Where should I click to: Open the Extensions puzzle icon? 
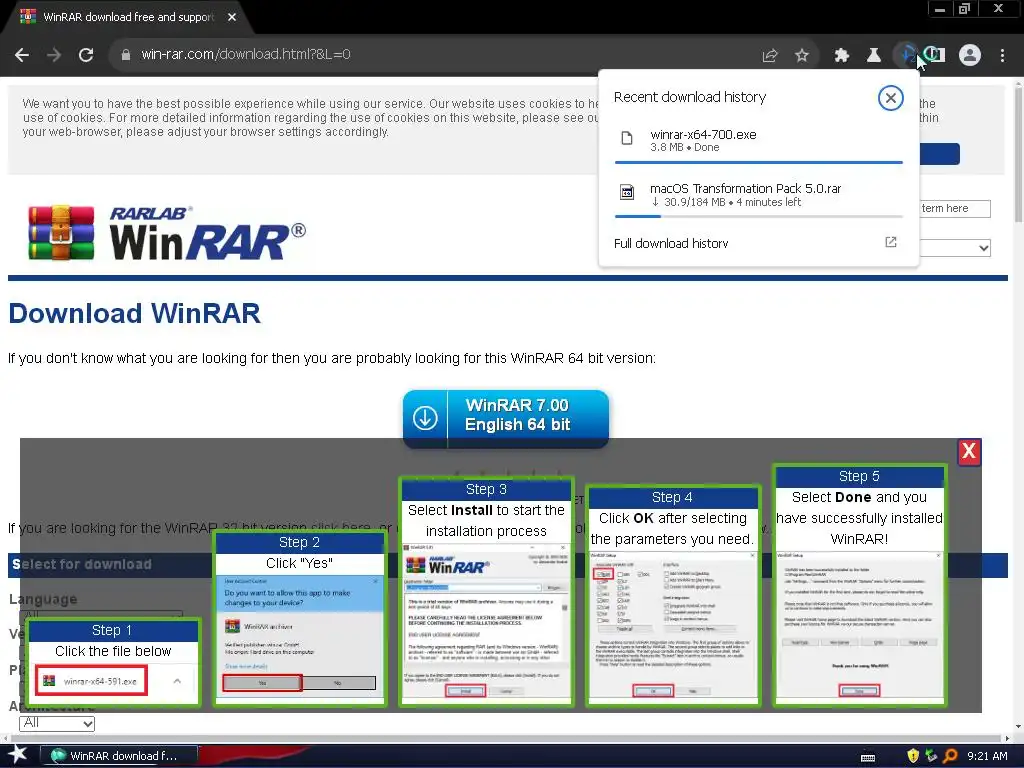842,56
